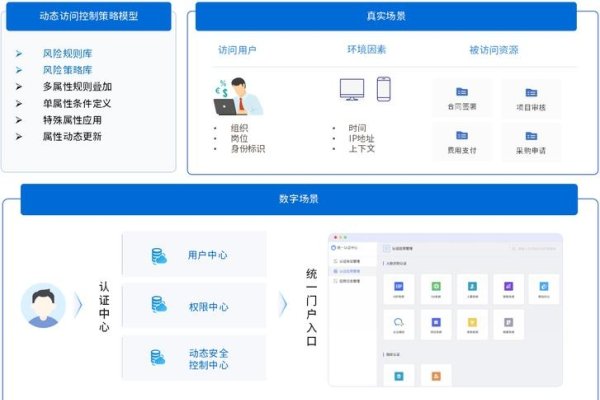This screenshot has height=400, width=600.
Task: Click the 时间 bullet text
Action: (357, 128)
